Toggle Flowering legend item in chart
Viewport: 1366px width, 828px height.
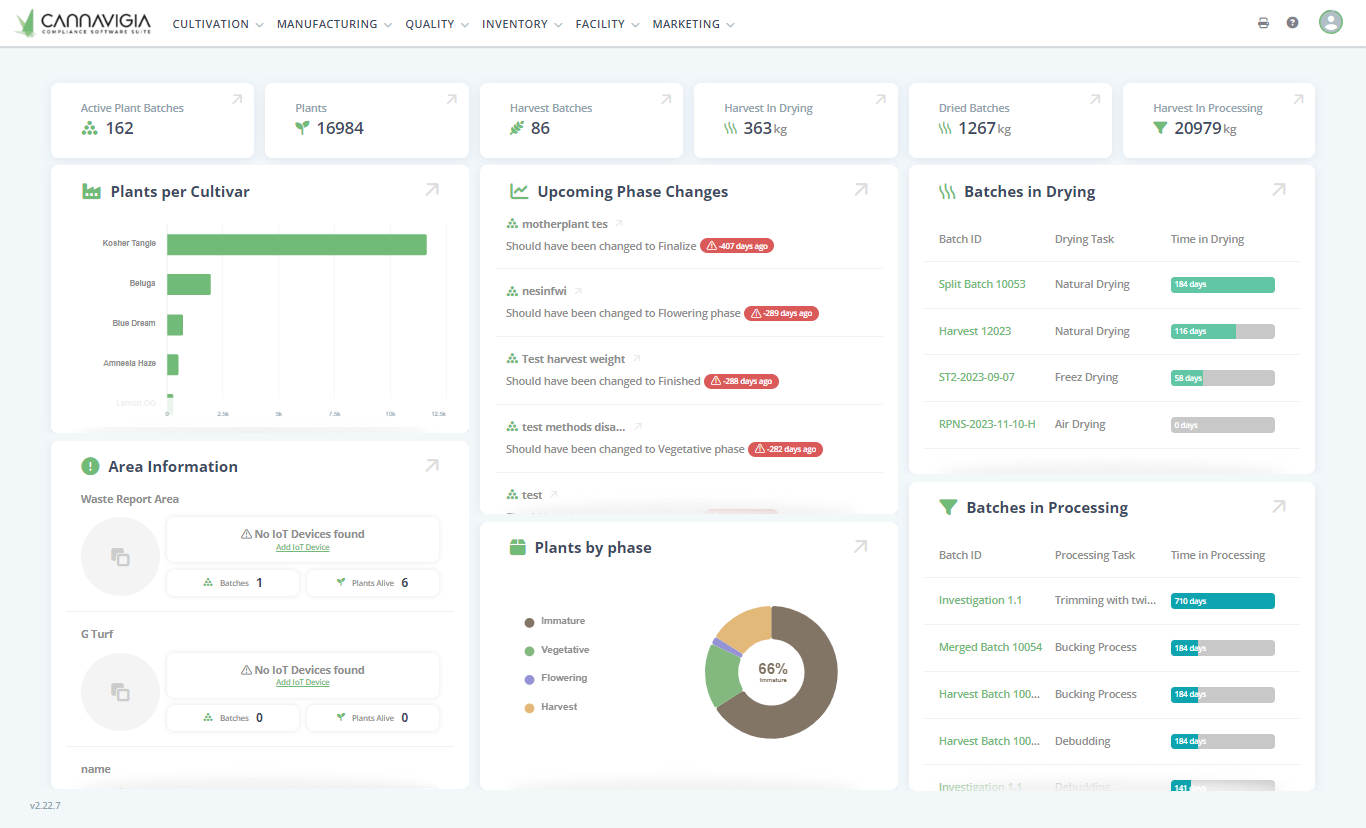pyautogui.click(x=563, y=678)
